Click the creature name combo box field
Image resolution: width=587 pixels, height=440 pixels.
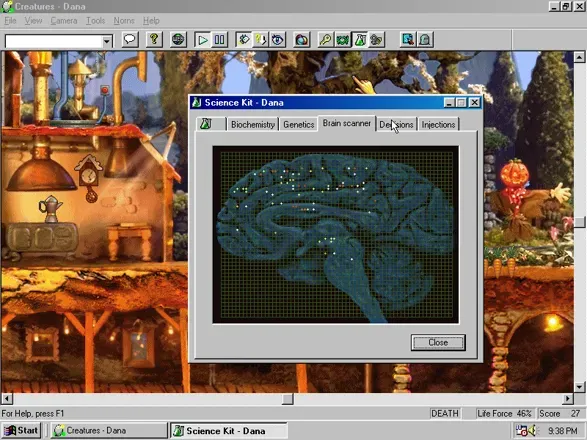pos(54,41)
